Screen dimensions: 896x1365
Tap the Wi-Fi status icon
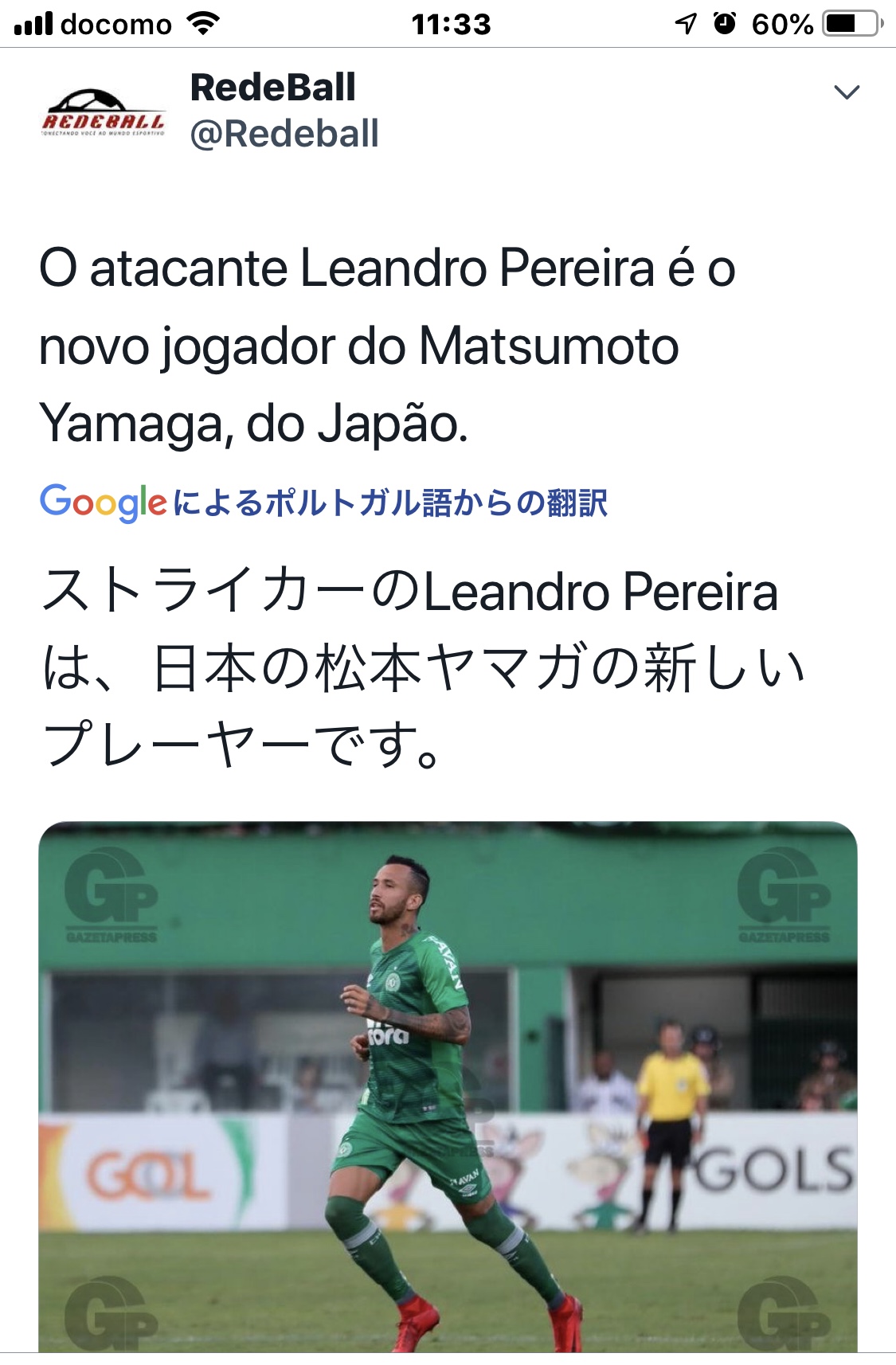(203, 24)
